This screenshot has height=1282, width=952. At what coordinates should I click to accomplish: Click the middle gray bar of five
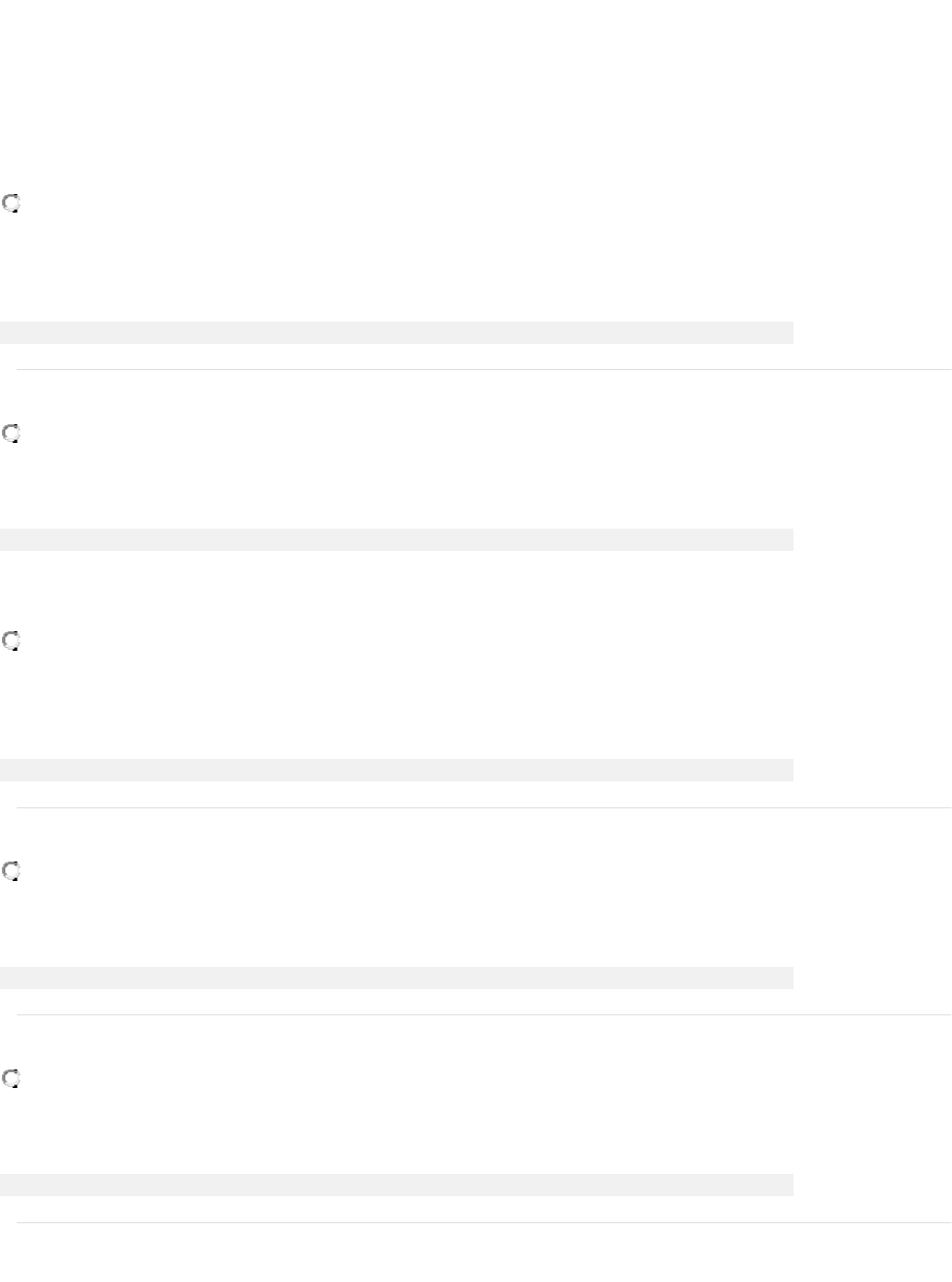(x=396, y=770)
